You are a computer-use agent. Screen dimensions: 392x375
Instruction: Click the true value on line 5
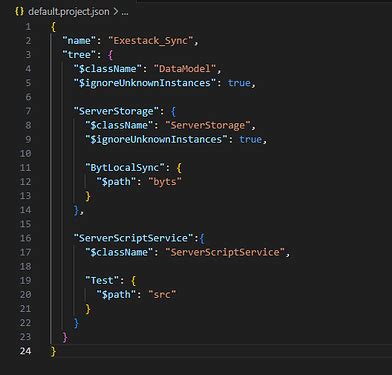pyautogui.click(x=239, y=83)
